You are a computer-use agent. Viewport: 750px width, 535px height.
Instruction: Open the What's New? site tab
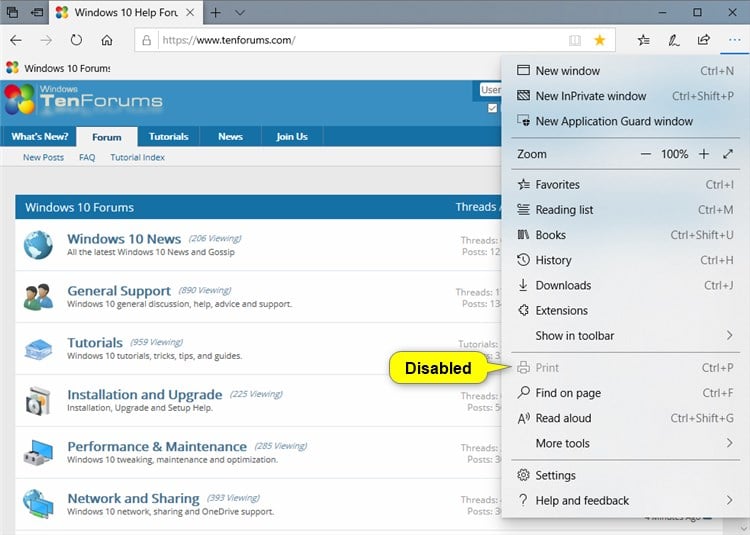pos(40,137)
